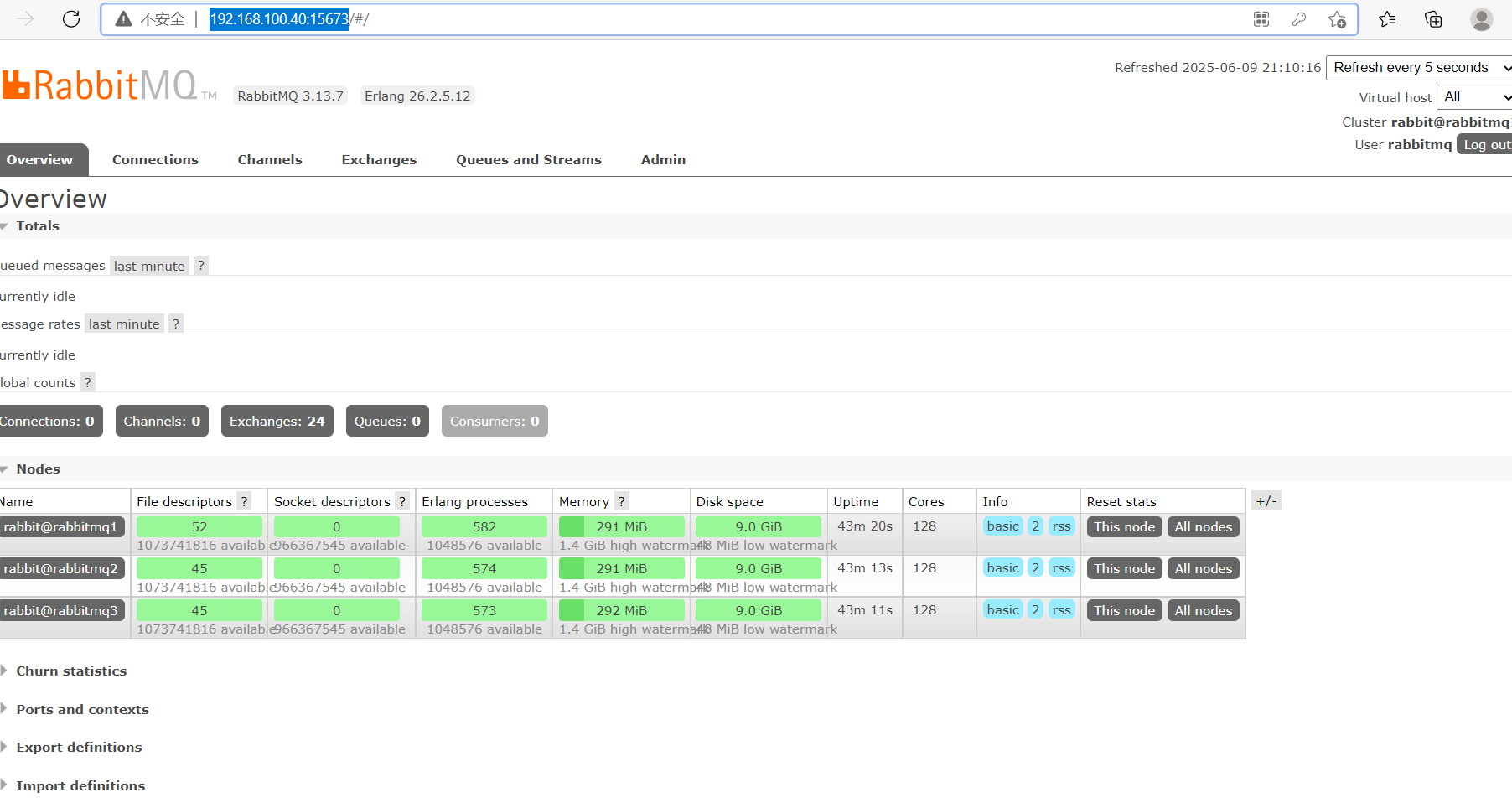Go forward with the browser arrow

point(25,19)
